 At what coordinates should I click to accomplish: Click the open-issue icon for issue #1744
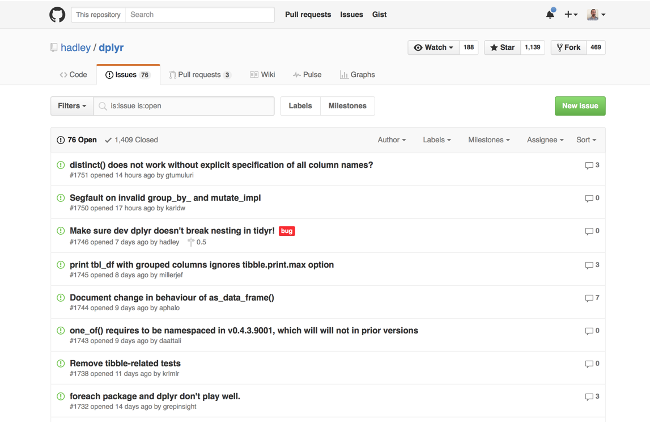click(x=61, y=297)
